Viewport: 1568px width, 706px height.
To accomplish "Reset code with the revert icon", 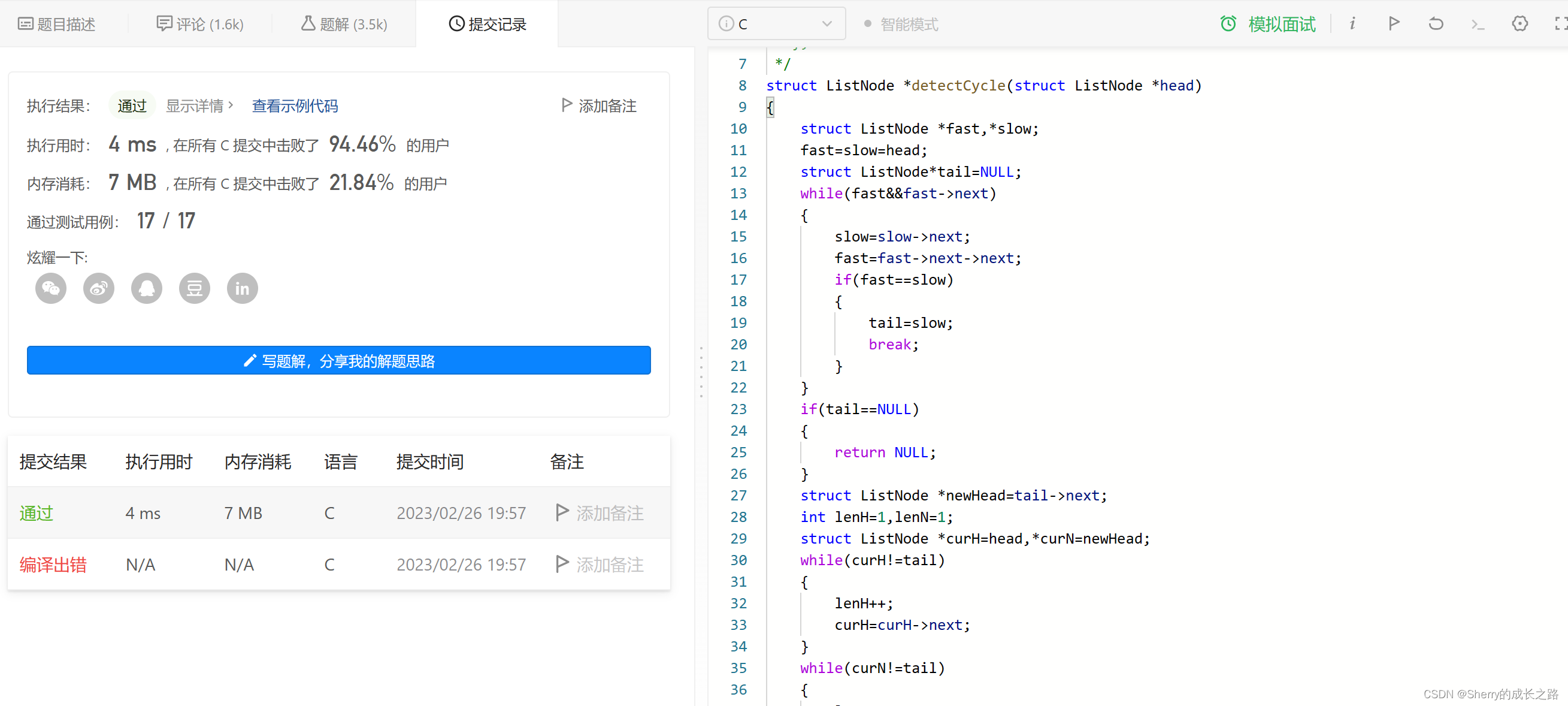I will [x=1435, y=24].
